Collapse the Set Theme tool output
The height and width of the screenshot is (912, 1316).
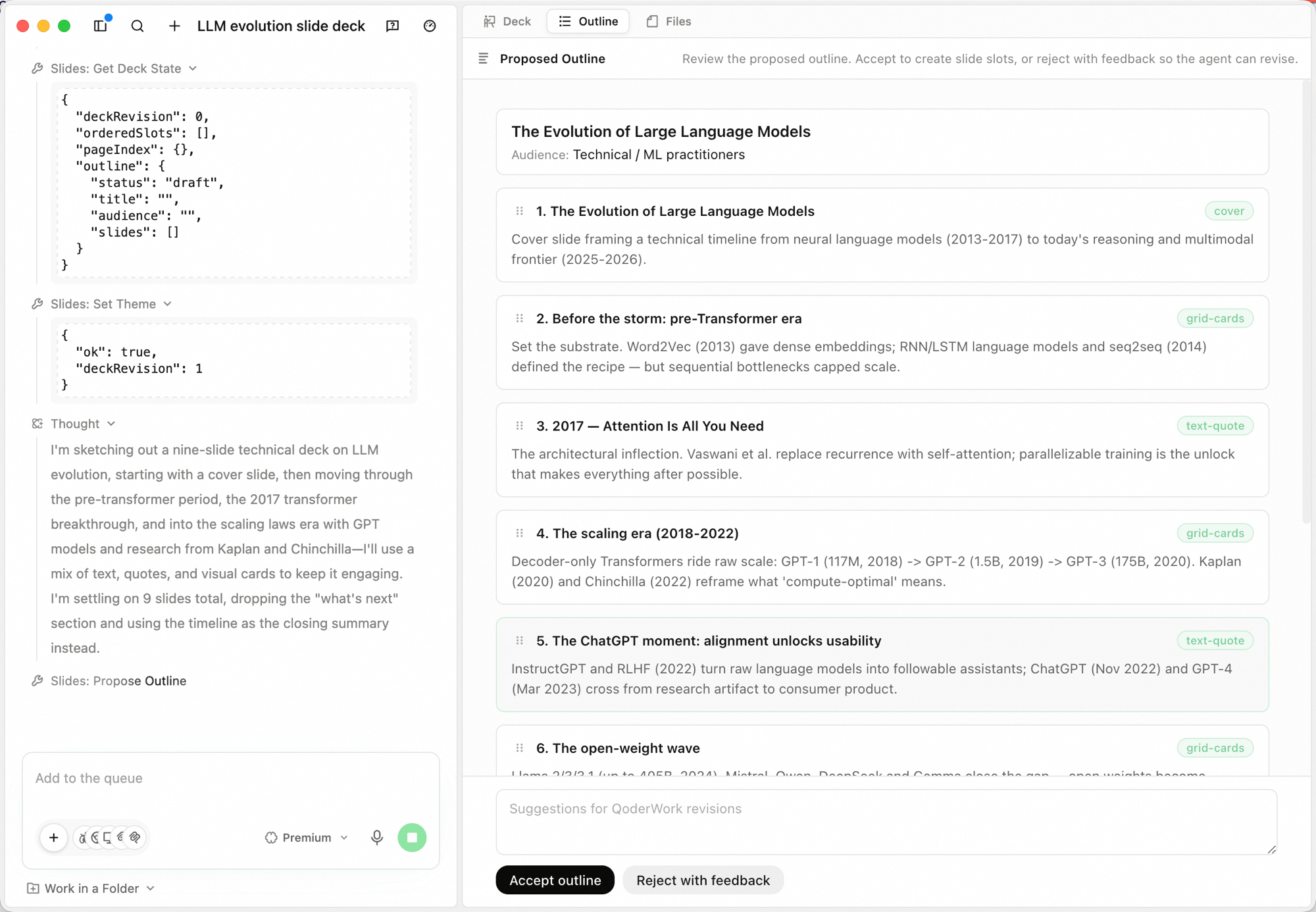tap(168, 304)
